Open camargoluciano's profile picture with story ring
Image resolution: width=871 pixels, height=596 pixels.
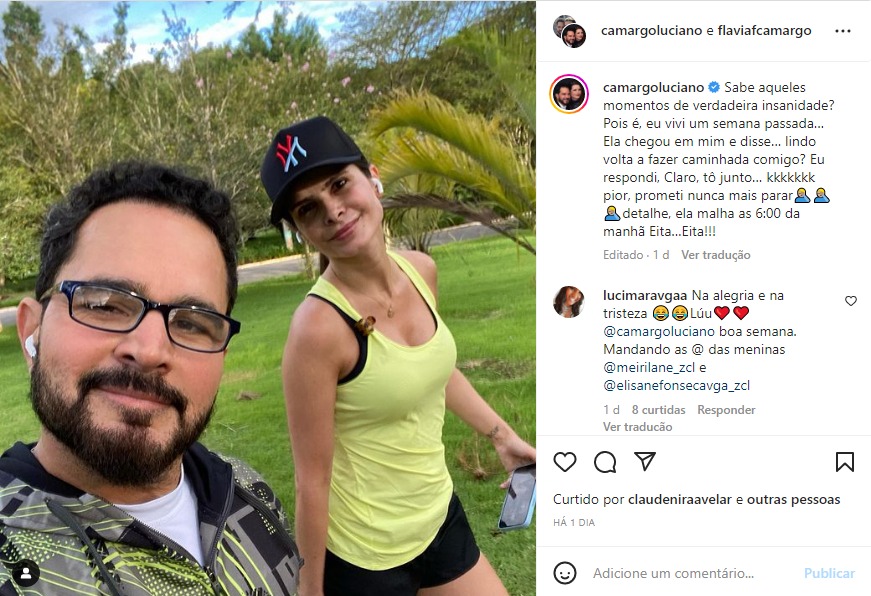(x=569, y=94)
